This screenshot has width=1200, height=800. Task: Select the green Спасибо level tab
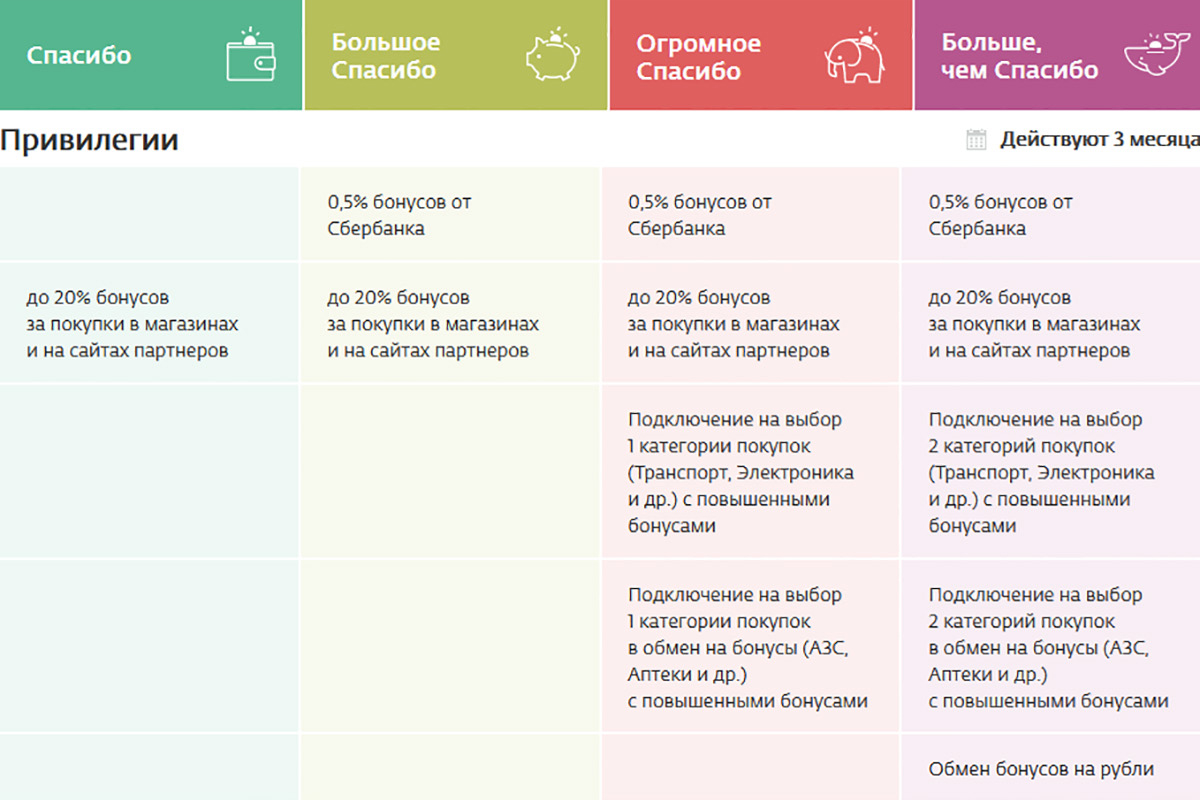click(151, 55)
